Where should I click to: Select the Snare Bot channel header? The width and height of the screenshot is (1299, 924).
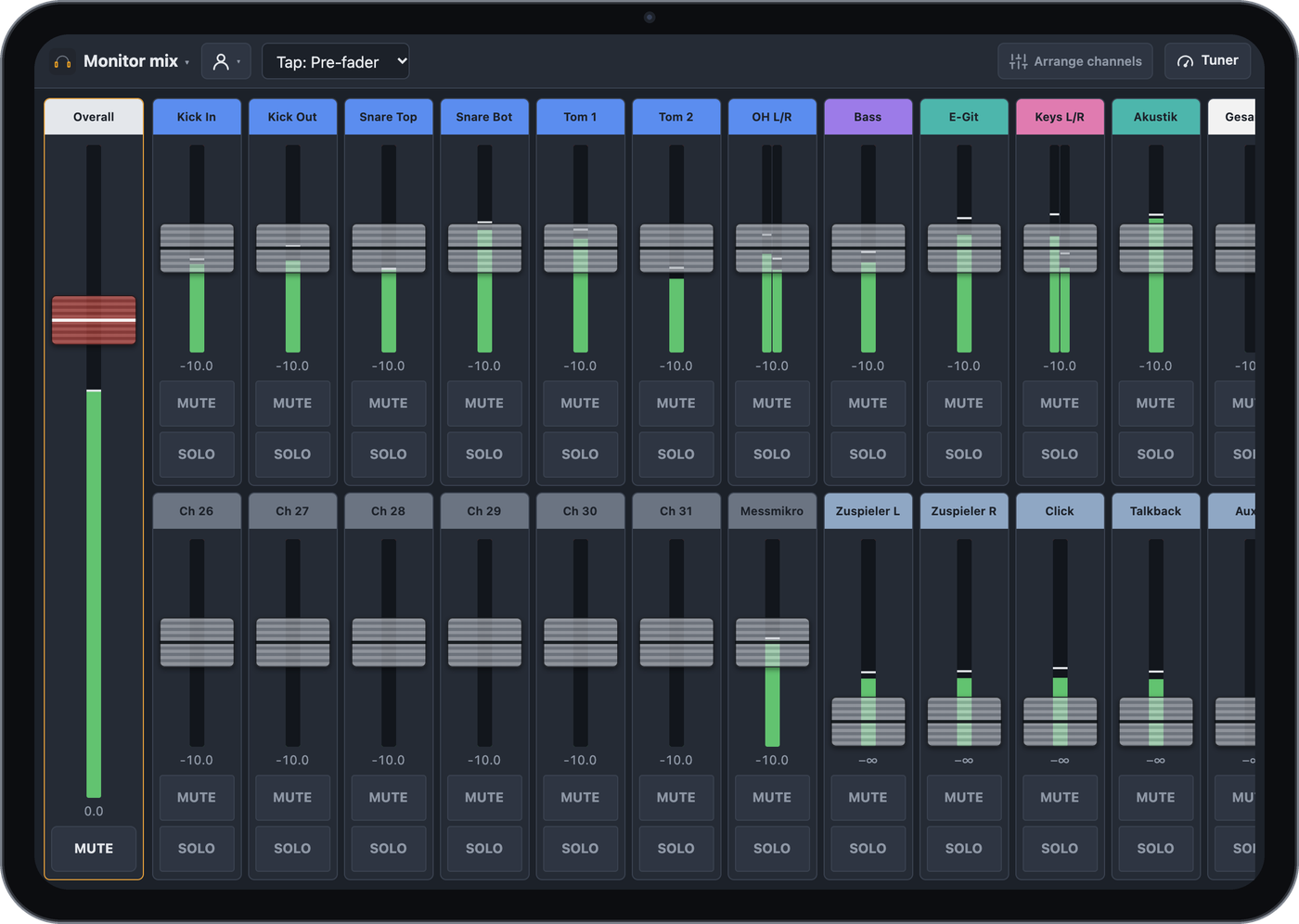pos(484,117)
